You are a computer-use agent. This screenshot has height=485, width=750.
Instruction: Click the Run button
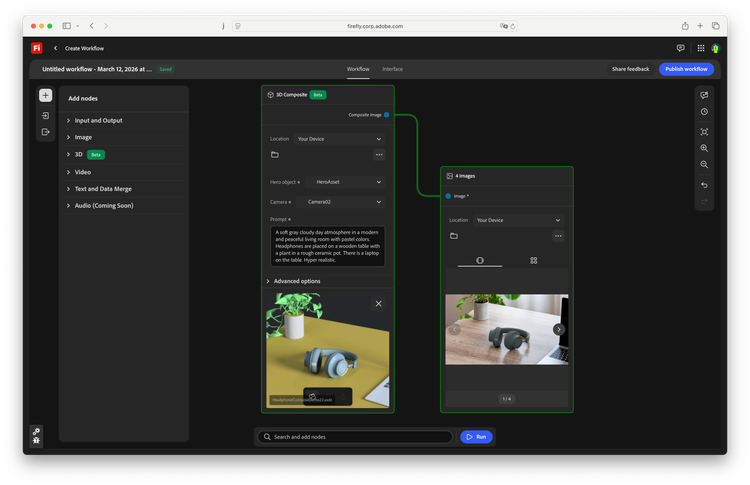tap(476, 437)
